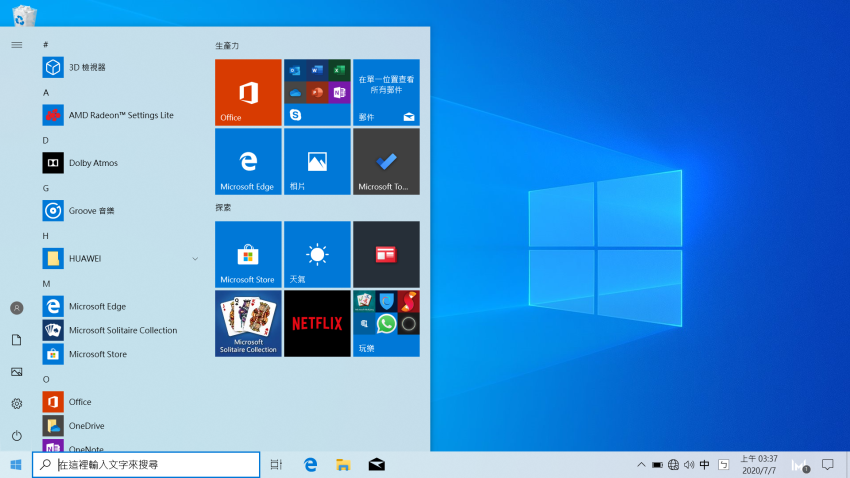Open the Mail tile
The width and height of the screenshot is (850, 478).
(x=386, y=93)
